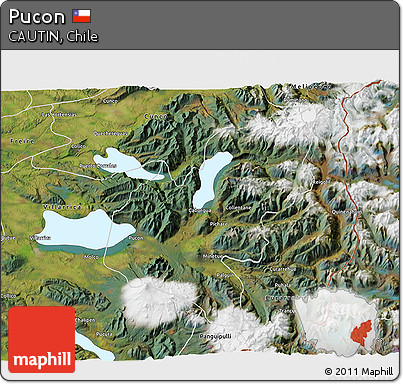Select the 'Freire' map label
Image resolution: width=403 pixels, height=384 pixels.
pyautogui.click(x=22, y=141)
